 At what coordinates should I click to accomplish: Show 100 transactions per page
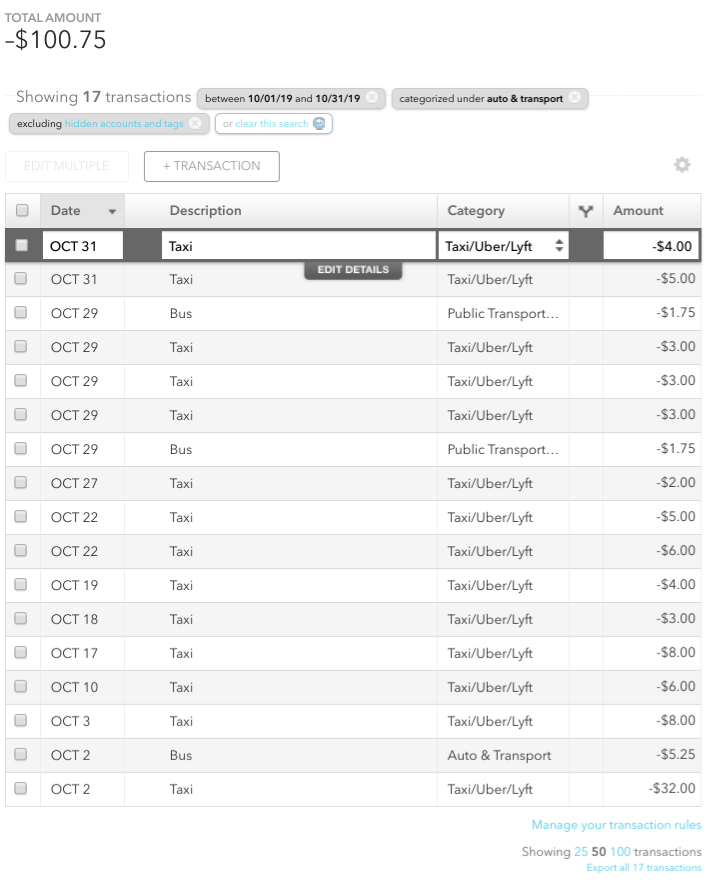(x=620, y=852)
